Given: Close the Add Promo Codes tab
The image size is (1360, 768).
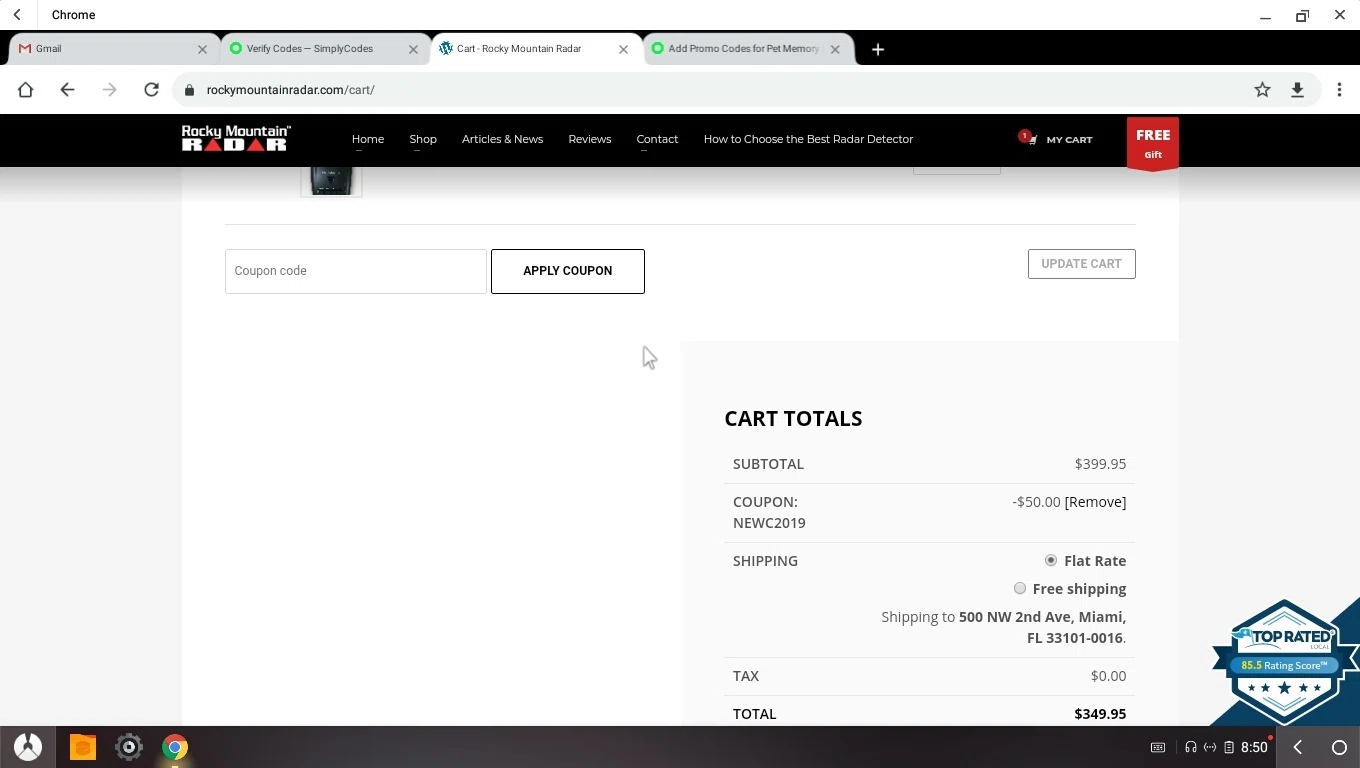Looking at the screenshot, I should coord(835,49).
